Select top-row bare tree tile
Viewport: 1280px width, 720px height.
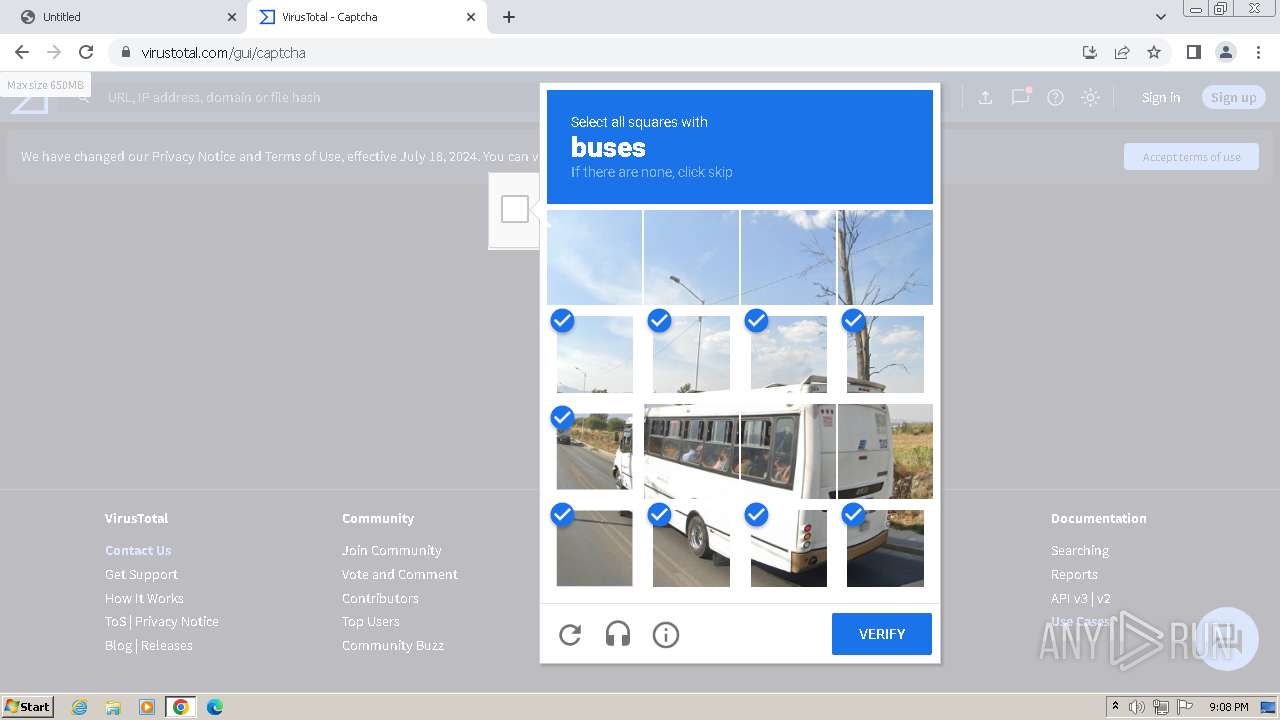click(x=885, y=257)
